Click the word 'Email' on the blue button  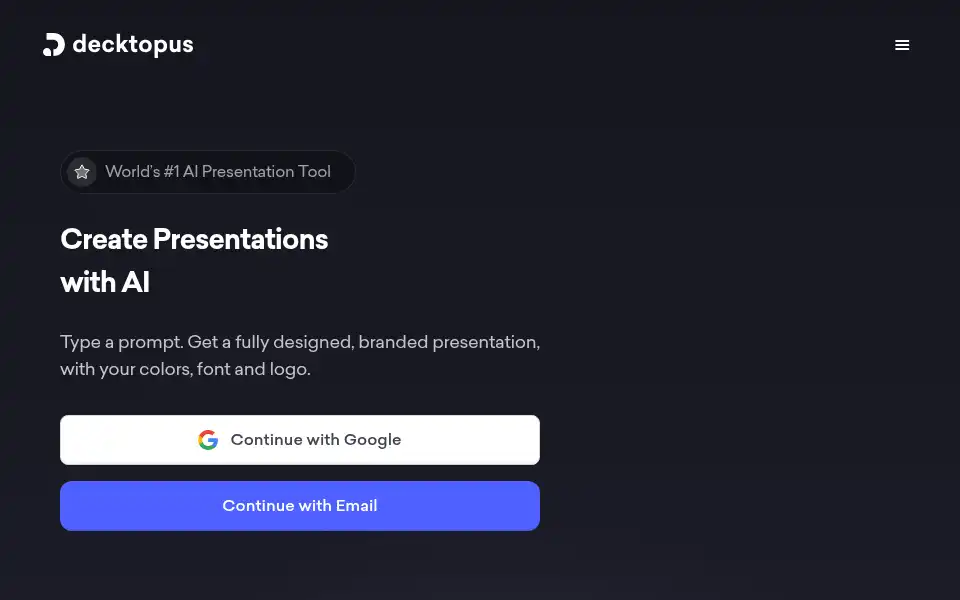tap(357, 506)
